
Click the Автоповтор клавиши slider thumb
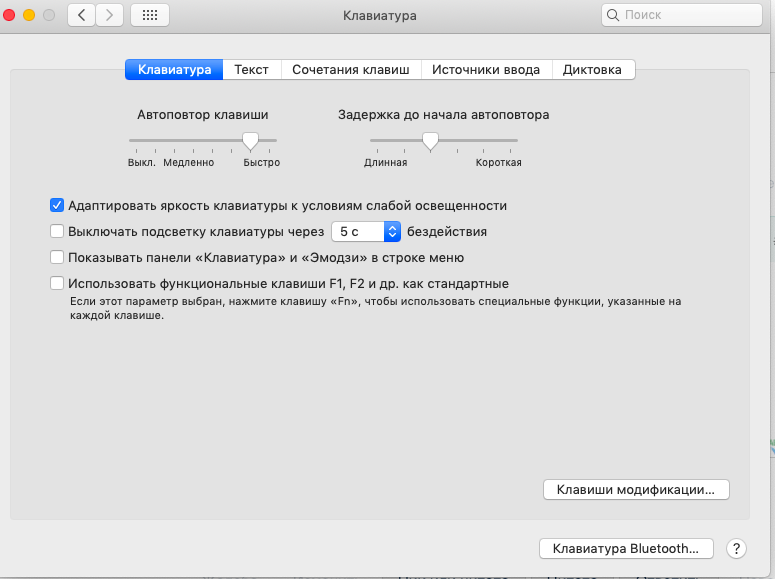(x=251, y=141)
